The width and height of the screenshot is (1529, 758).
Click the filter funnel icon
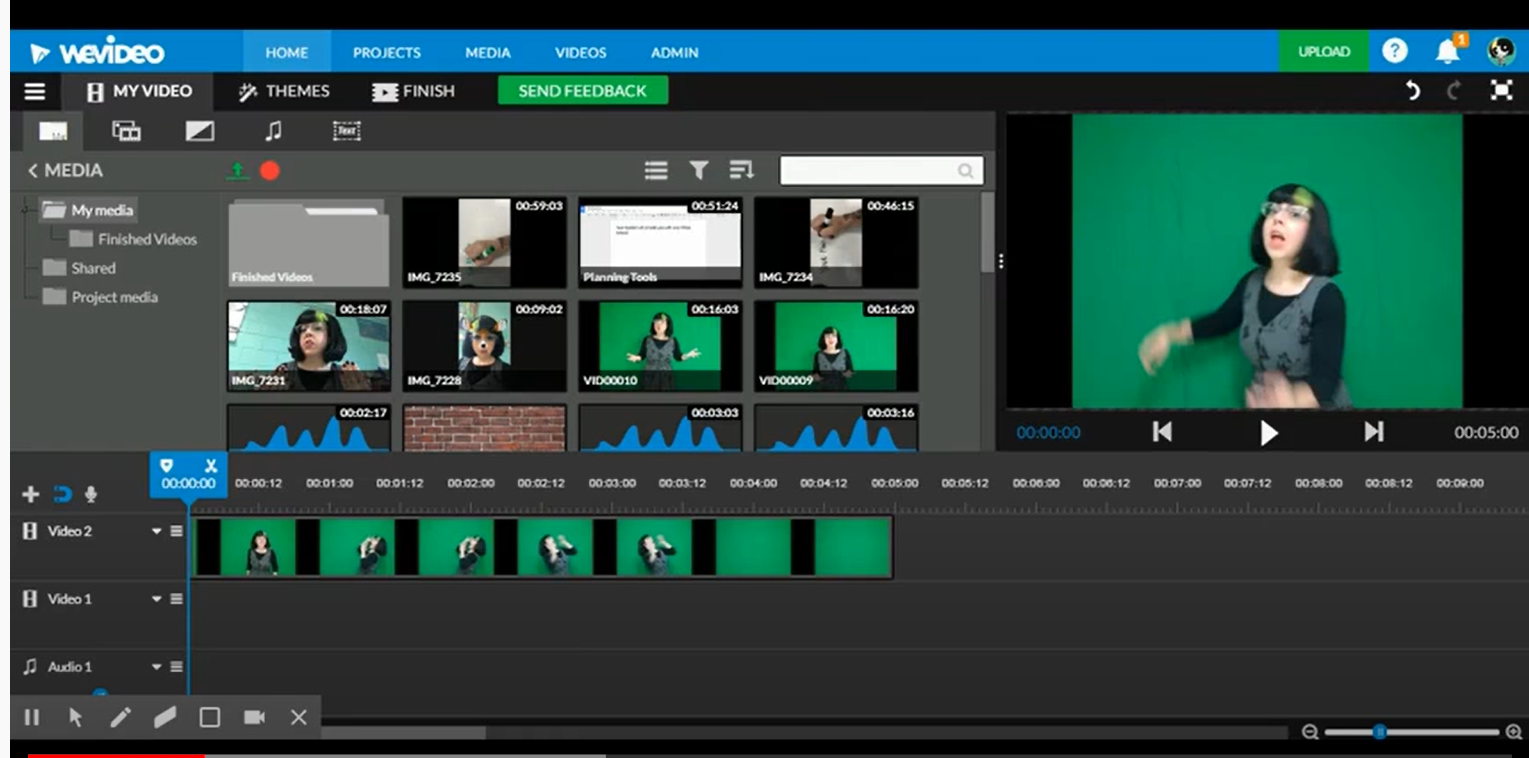click(699, 171)
